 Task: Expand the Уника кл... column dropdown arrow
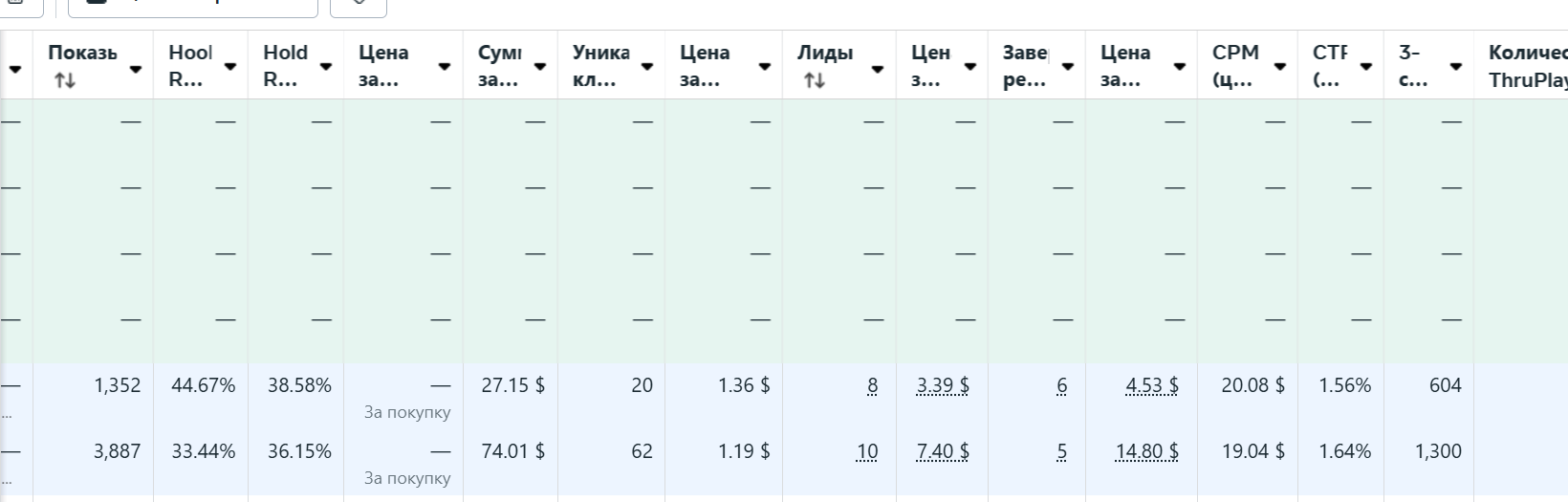pos(647,66)
